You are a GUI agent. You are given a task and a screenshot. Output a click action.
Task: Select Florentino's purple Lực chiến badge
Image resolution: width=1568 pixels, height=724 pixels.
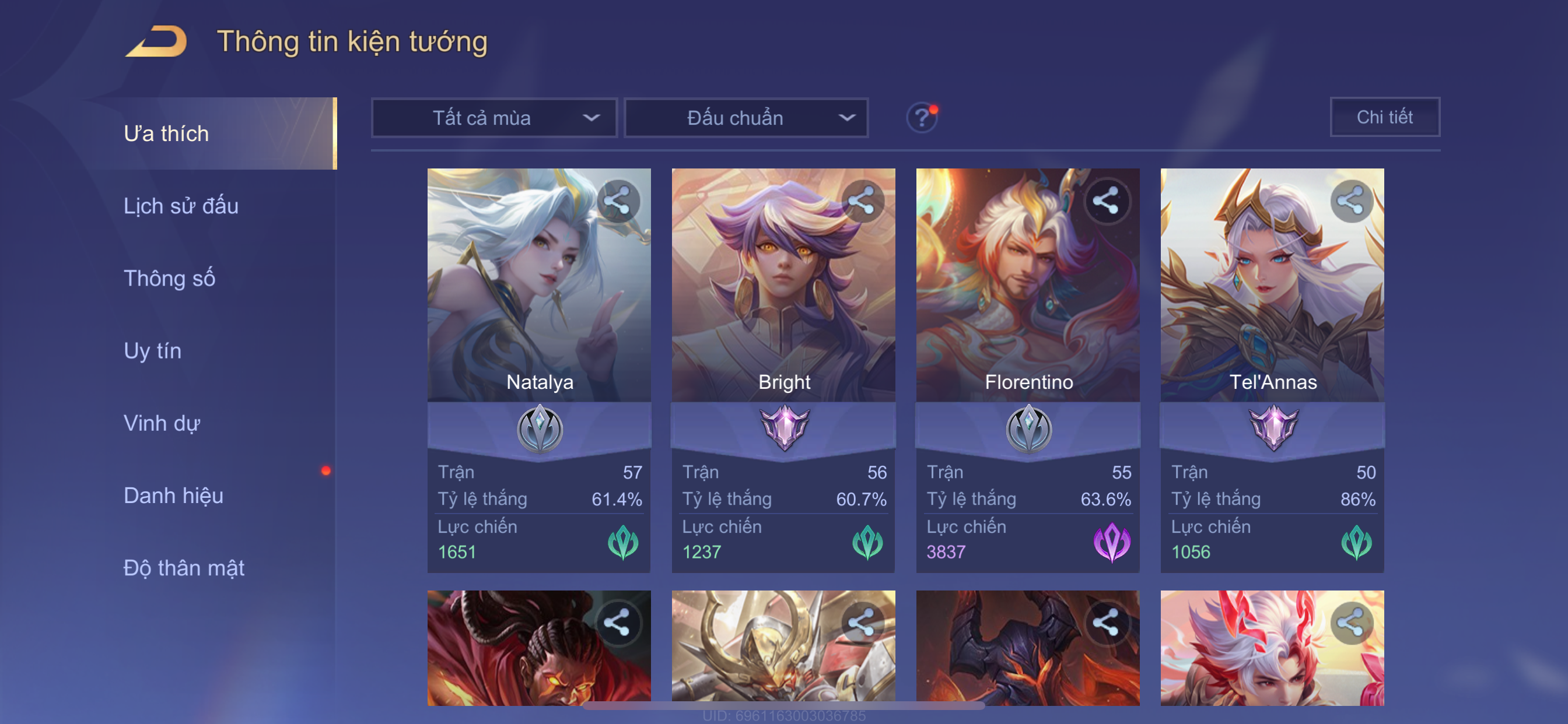click(x=1111, y=542)
